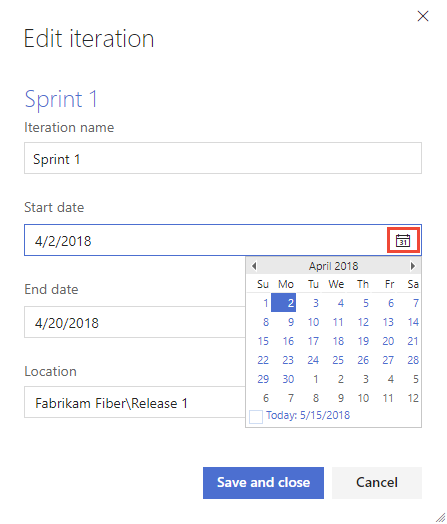Select the Iteration name field
447x524 pixels.
[x=223, y=158]
